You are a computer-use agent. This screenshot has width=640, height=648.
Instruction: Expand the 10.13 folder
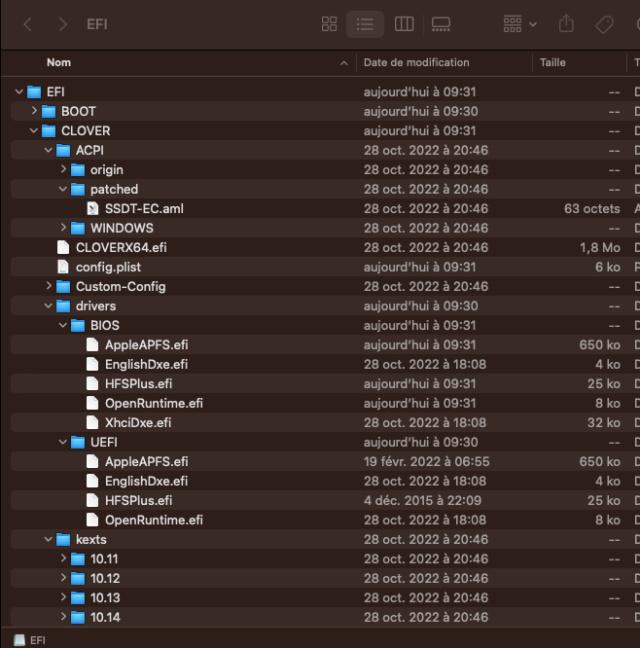(63, 597)
